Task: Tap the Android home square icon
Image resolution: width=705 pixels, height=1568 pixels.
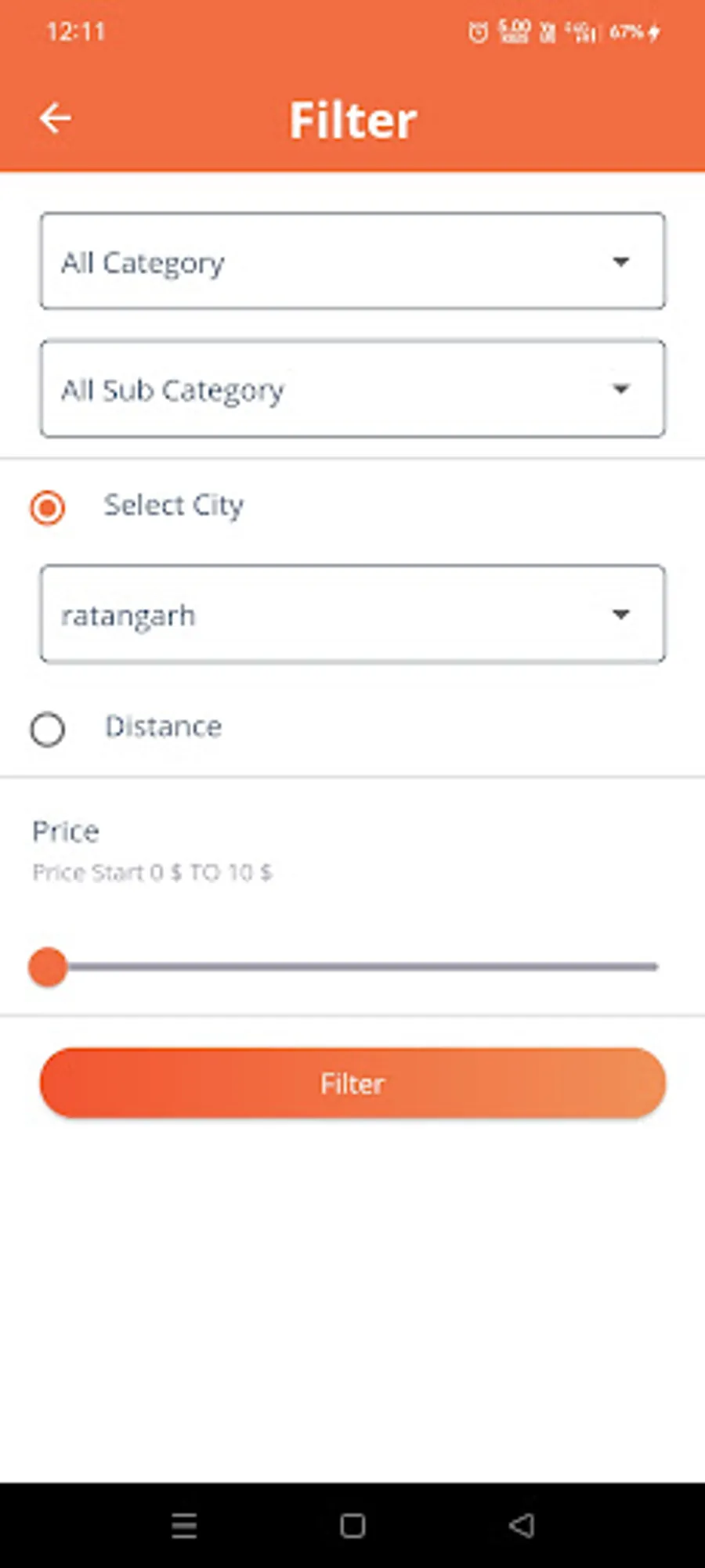Action: tap(352, 1525)
